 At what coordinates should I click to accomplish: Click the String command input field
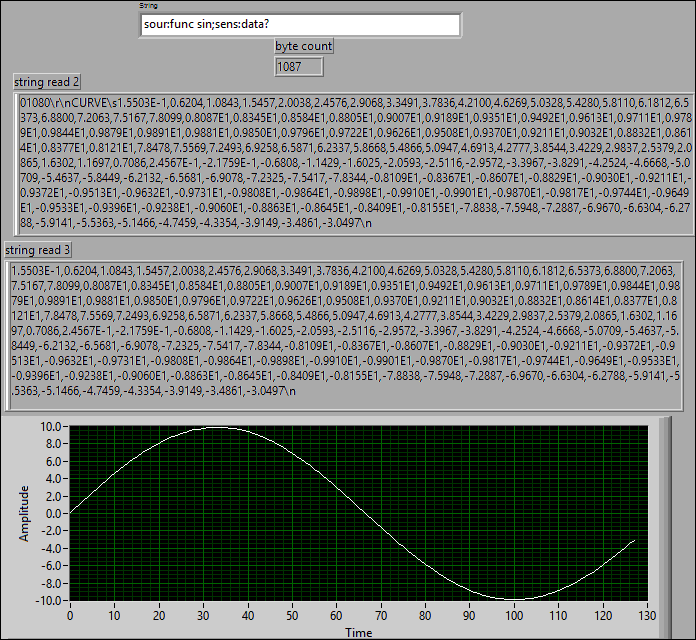[x=300, y=24]
